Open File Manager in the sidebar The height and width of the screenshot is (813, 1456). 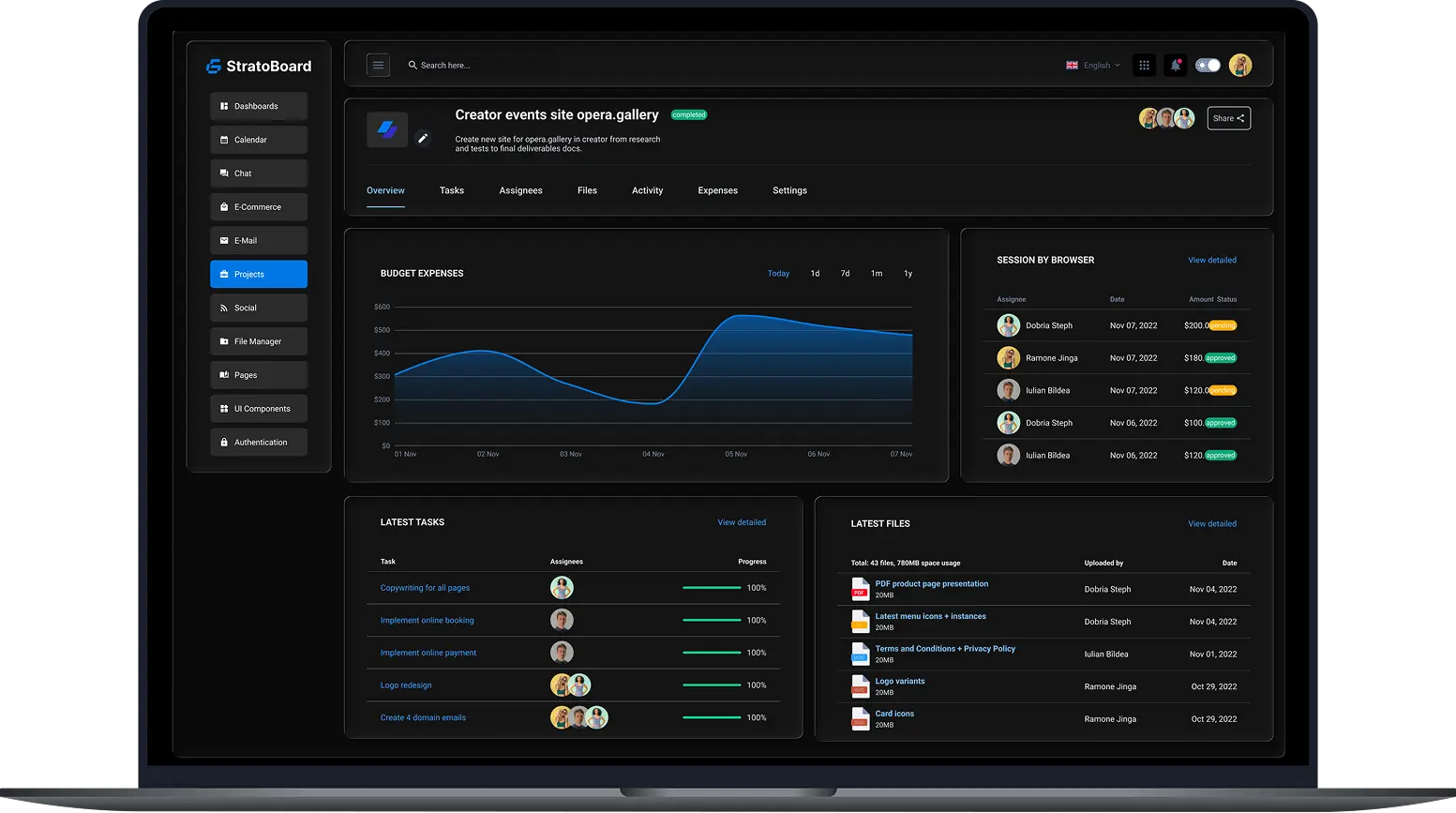(x=259, y=341)
